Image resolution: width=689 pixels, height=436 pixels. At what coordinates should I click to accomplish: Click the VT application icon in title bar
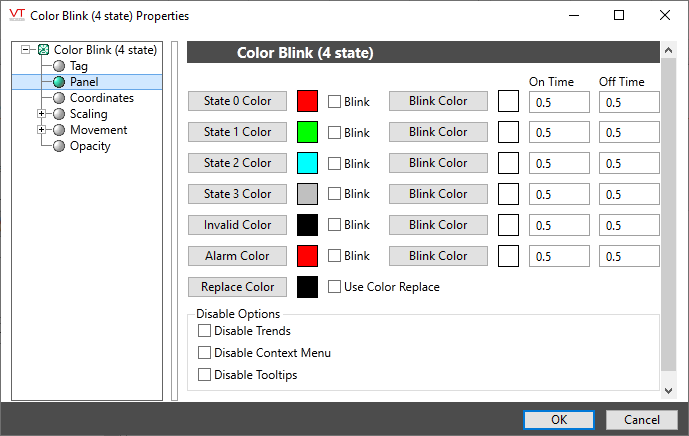click(16, 15)
